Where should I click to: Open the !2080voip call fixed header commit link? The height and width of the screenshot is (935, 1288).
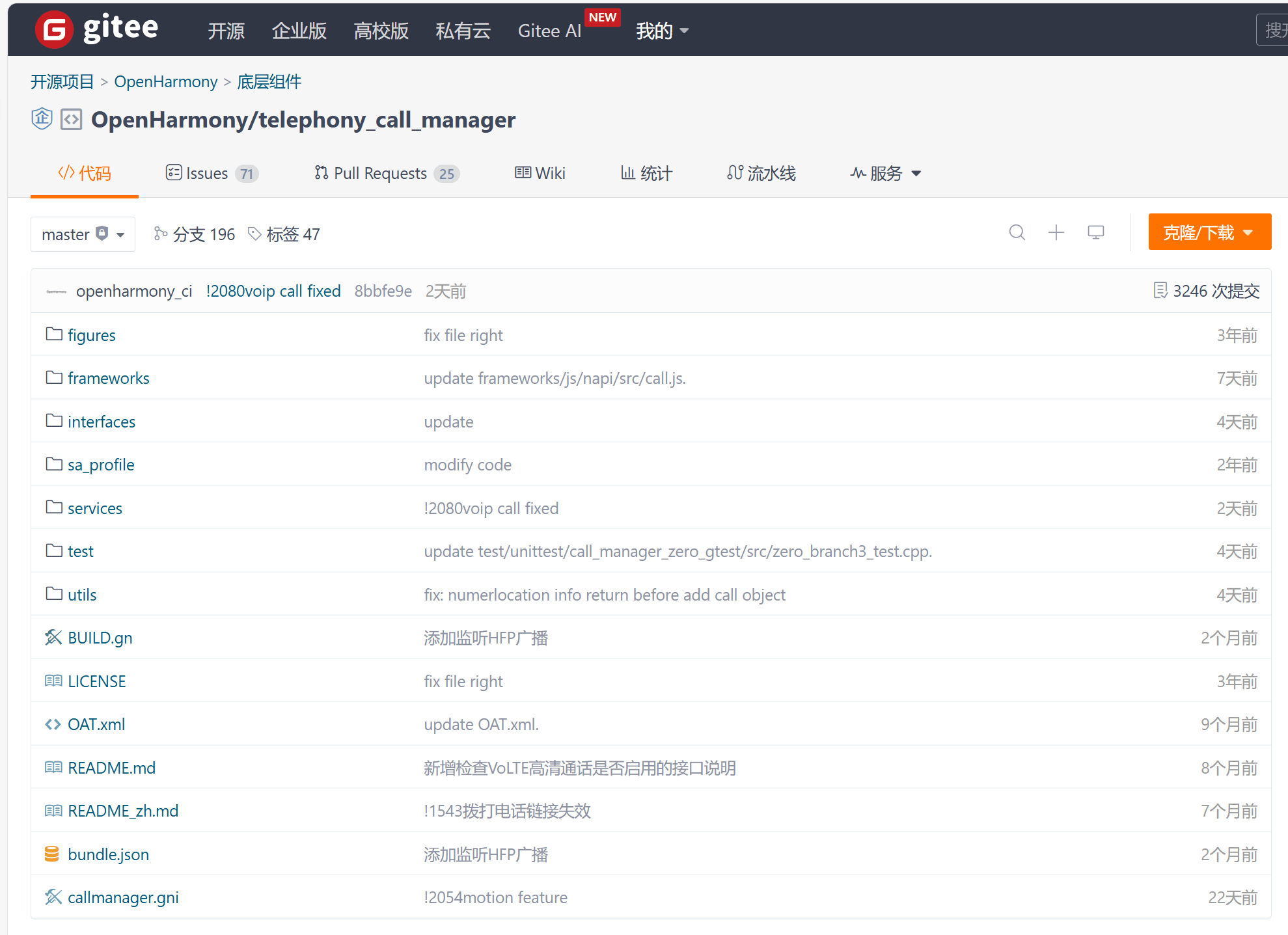[273, 291]
